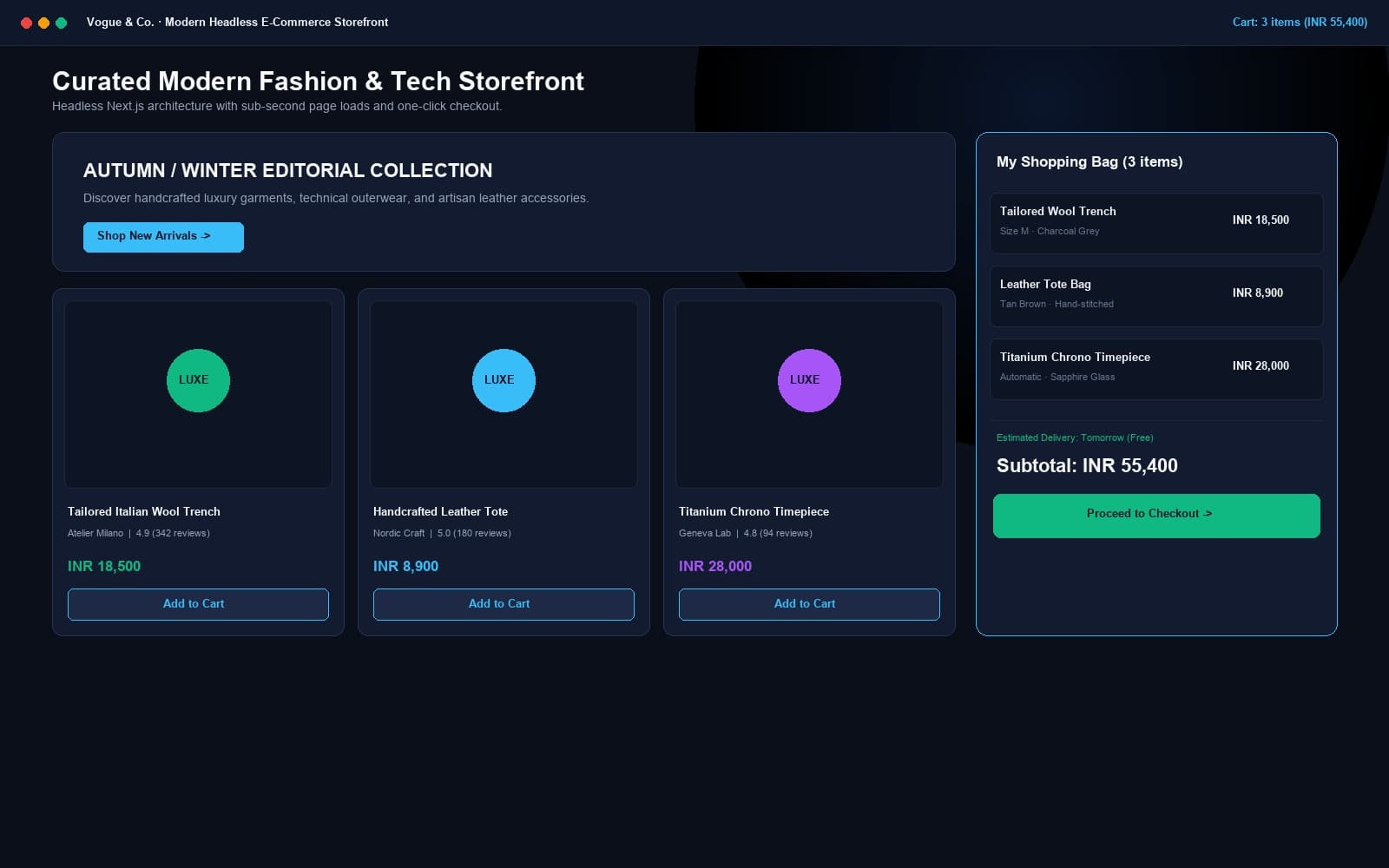Click the blue LUXE badge on Leather Tote
This screenshot has height=868, width=1389.
[504, 380]
